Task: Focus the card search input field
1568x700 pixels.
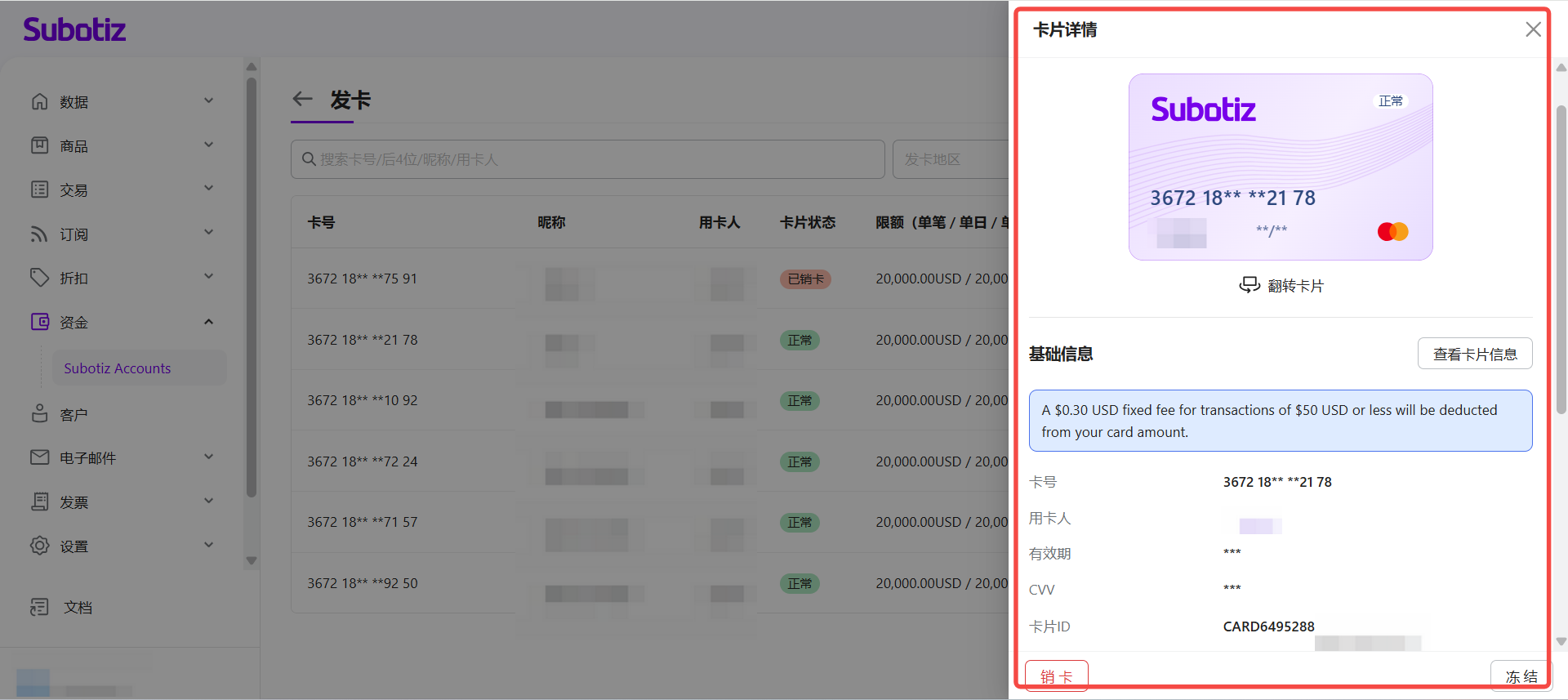Action: click(588, 159)
